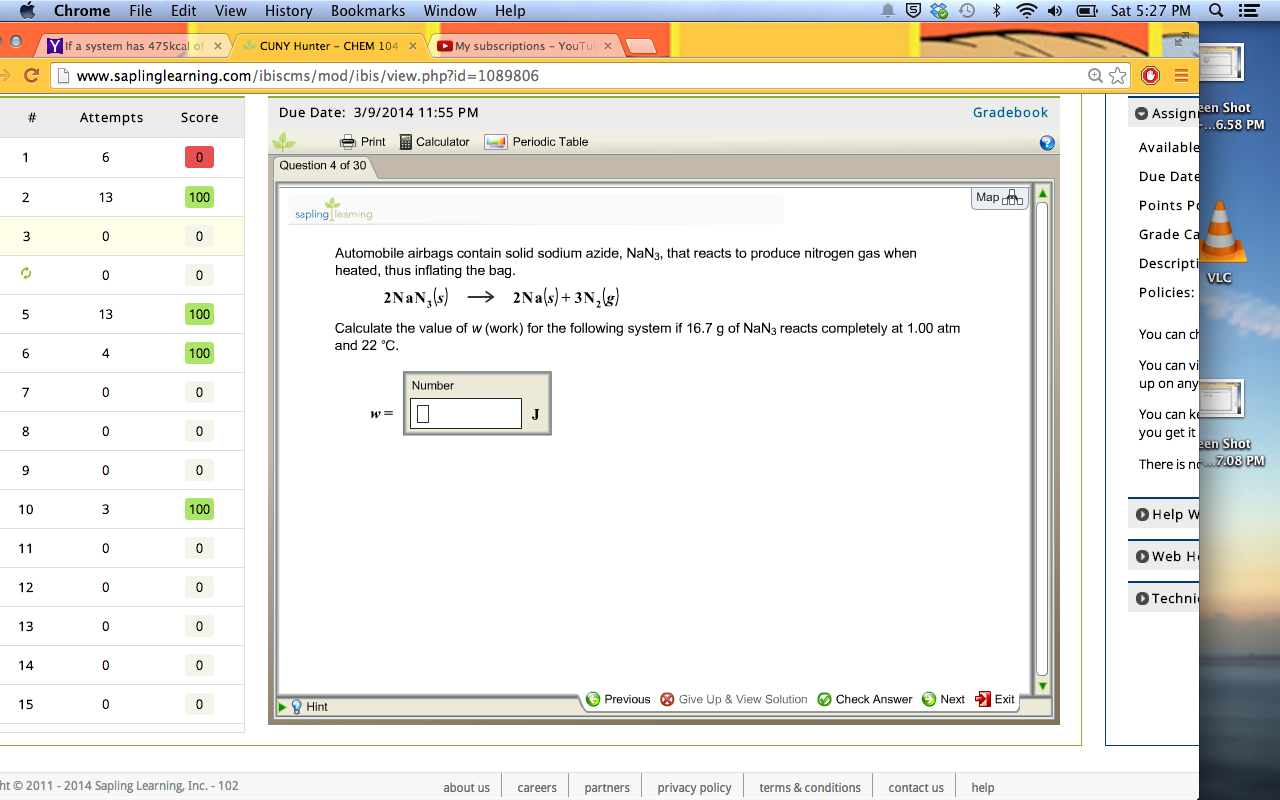Click the 100 score for question 6
The image size is (1280, 800).
[199, 353]
